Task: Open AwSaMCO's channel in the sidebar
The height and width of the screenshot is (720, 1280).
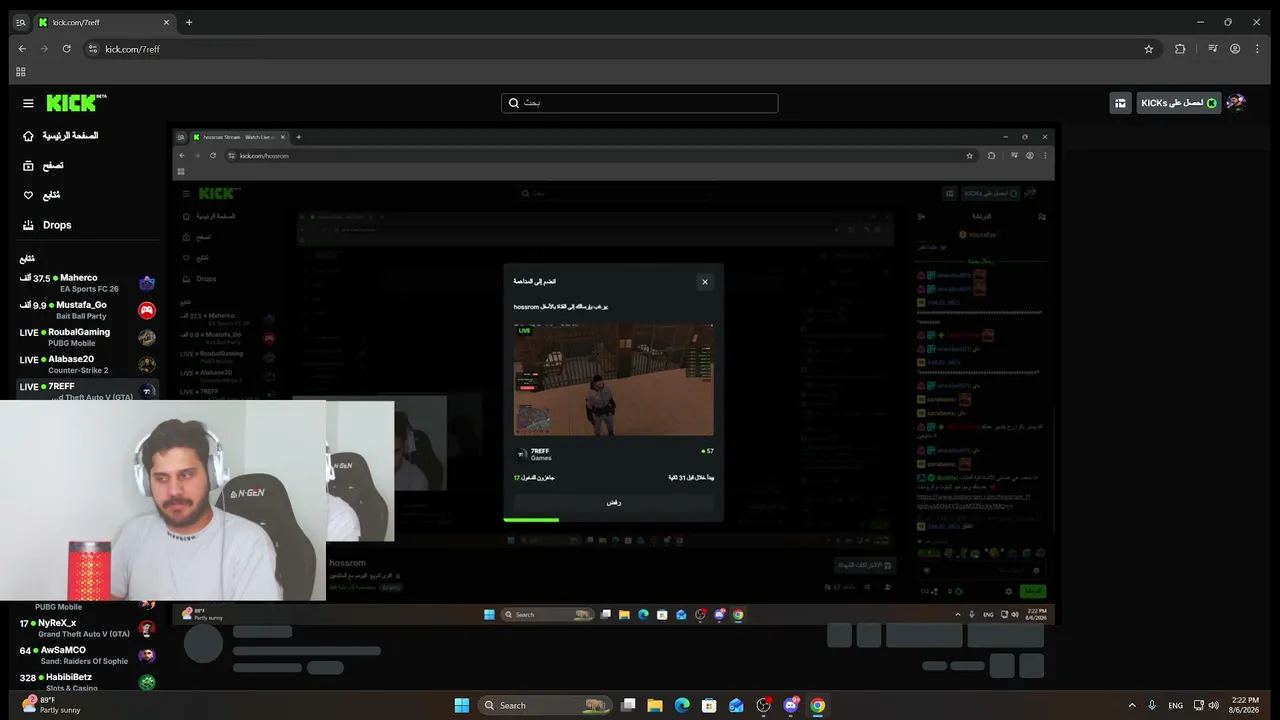Action: point(88,655)
